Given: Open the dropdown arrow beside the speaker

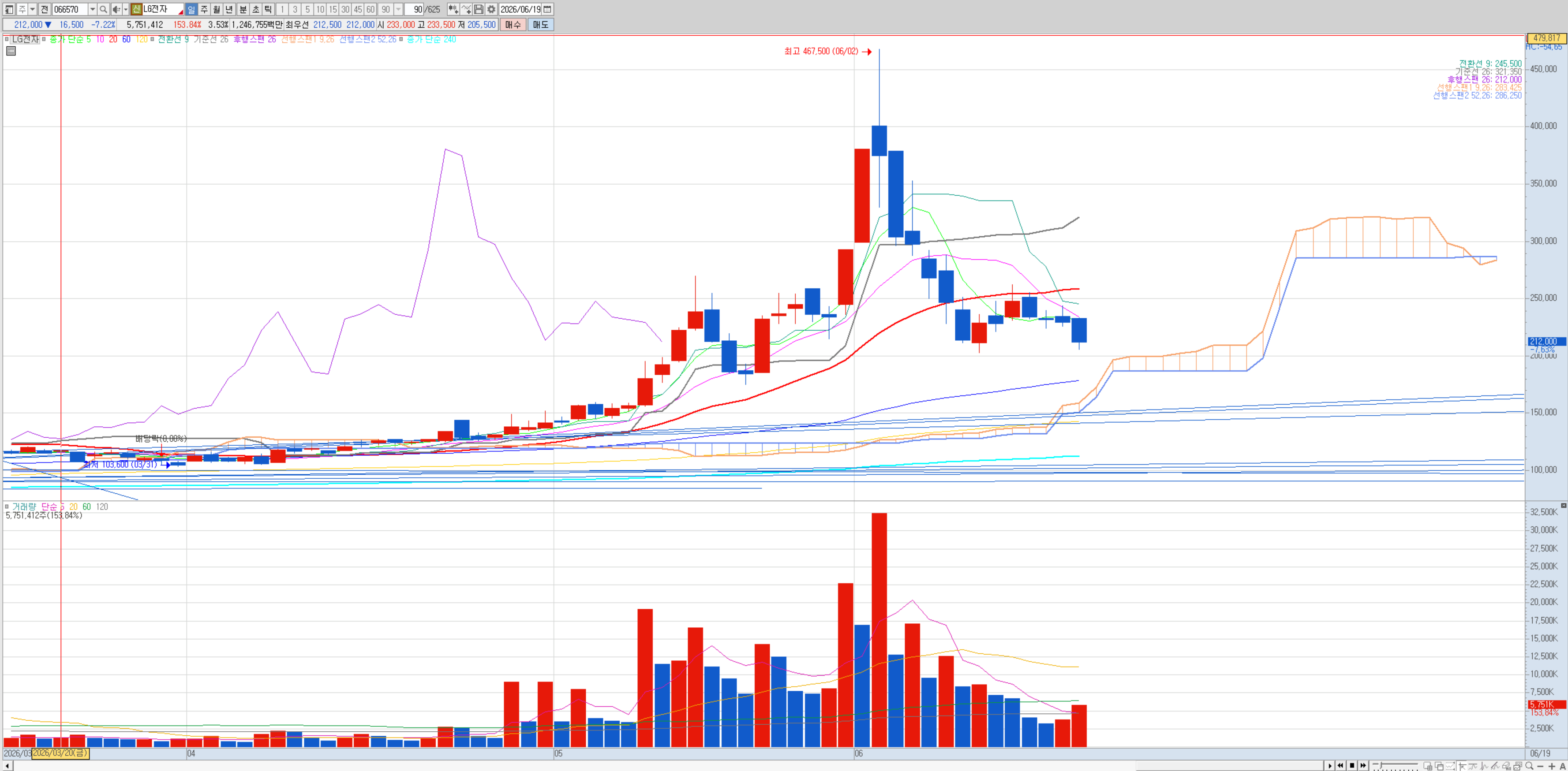Looking at the screenshot, I should [x=126, y=9].
